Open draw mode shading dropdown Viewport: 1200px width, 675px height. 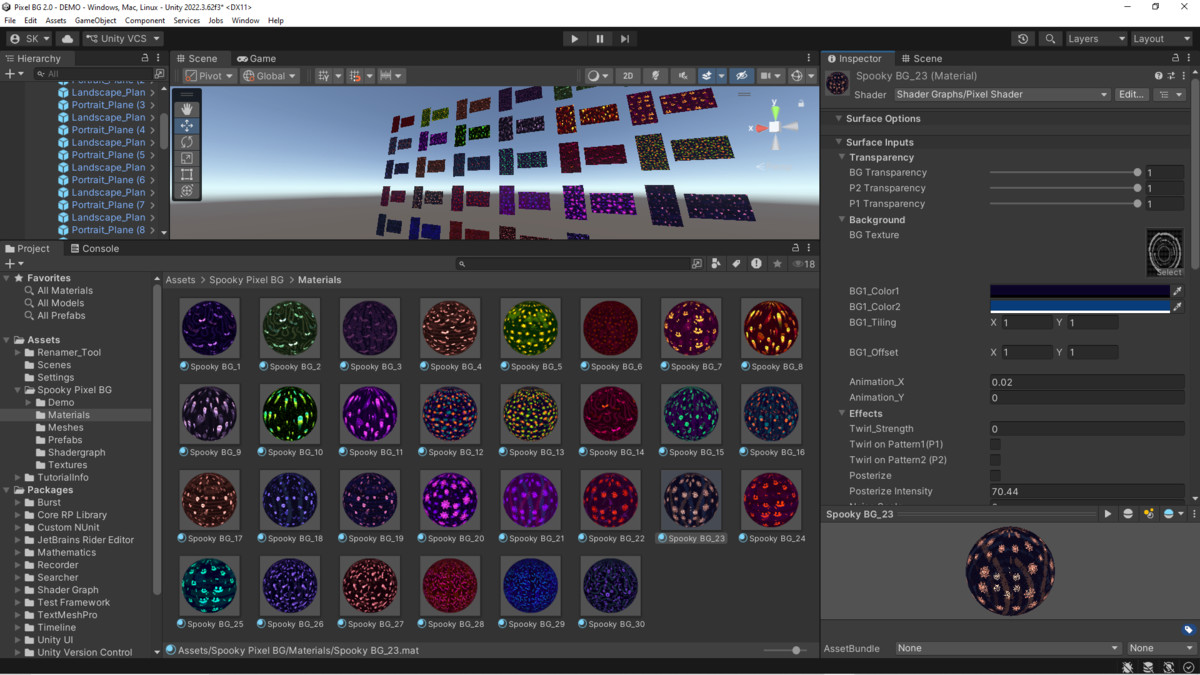click(x=597, y=76)
